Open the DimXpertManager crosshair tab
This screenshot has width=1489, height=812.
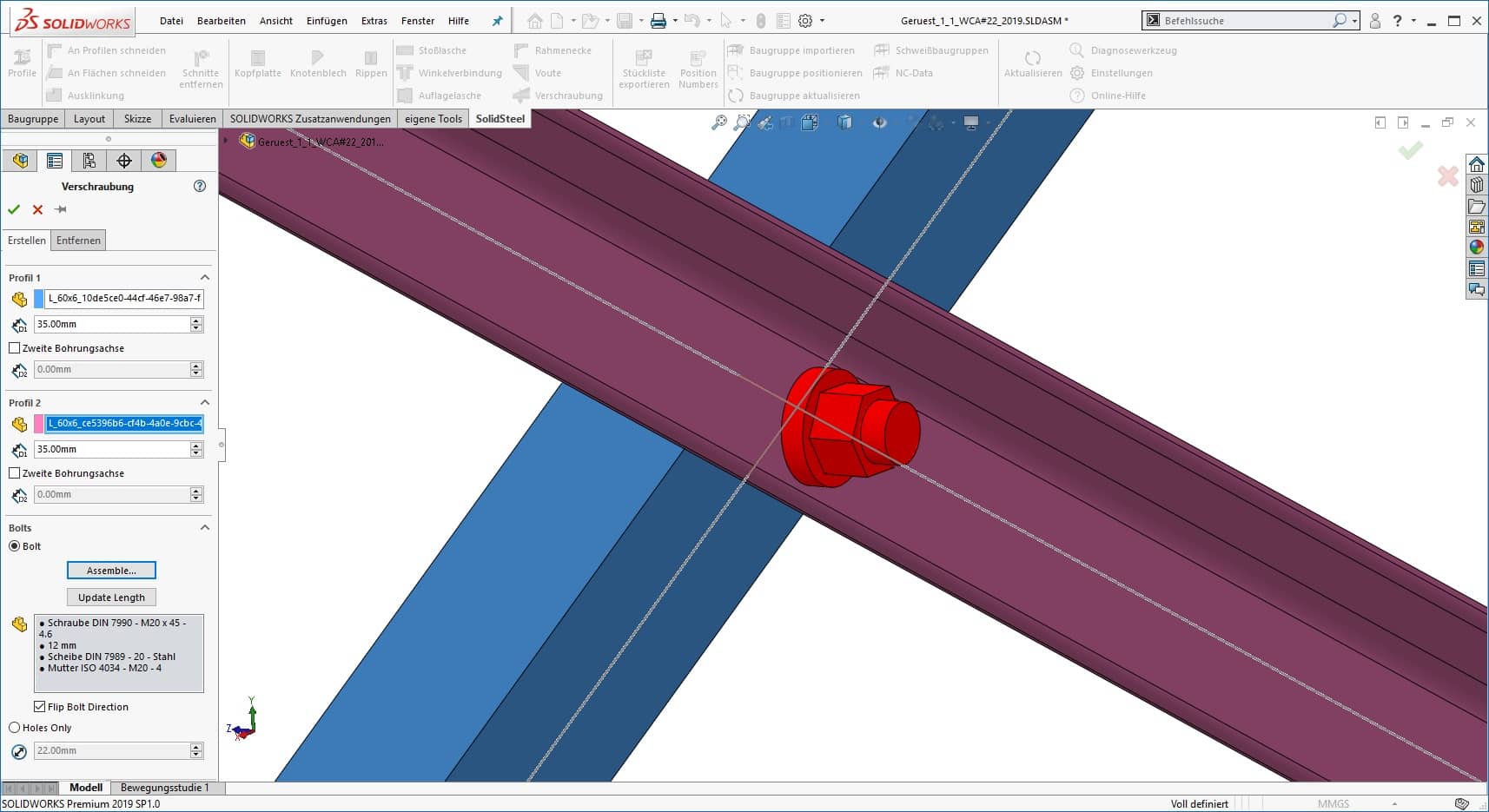[x=124, y=161]
